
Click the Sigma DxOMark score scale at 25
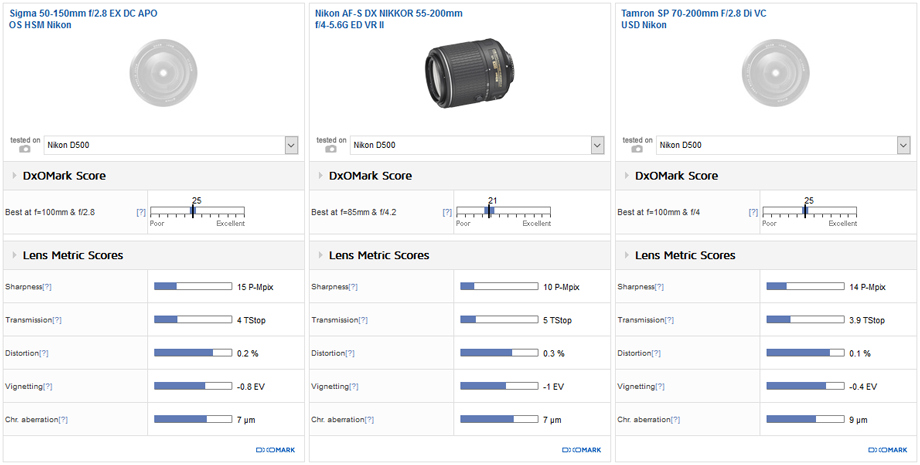pyautogui.click(x=197, y=212)
